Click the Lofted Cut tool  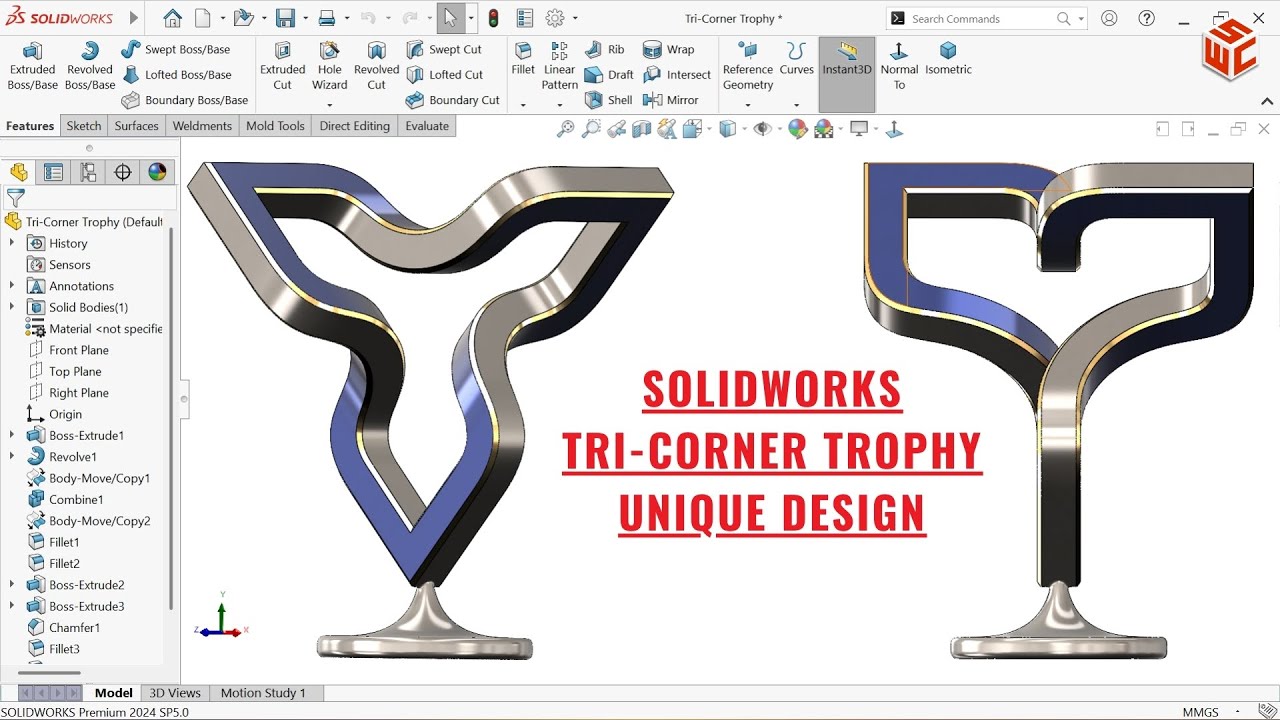[445, 75]
